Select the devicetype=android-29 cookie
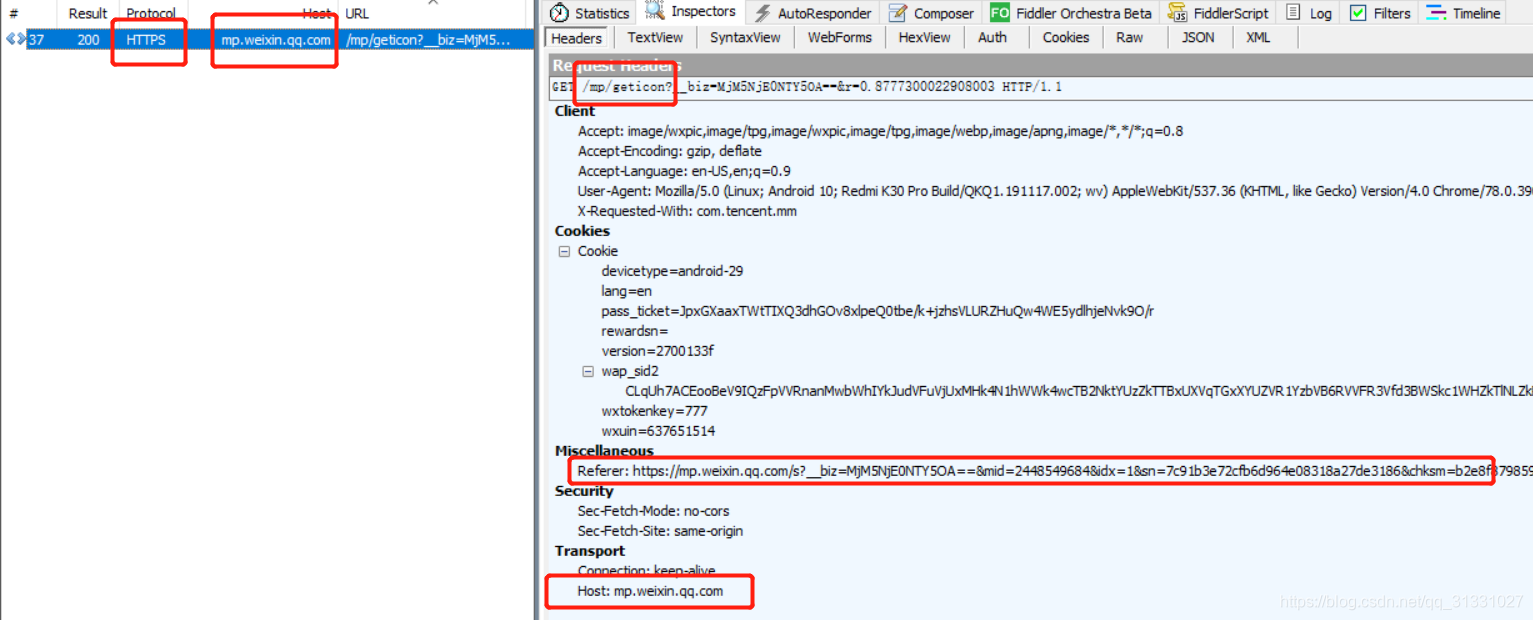The image size is (1533, 620). tap(672, 271)
